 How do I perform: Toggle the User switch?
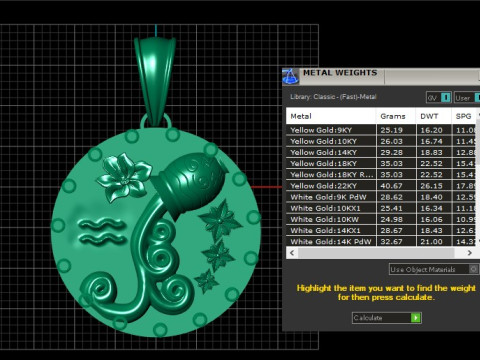pos(467,97)
